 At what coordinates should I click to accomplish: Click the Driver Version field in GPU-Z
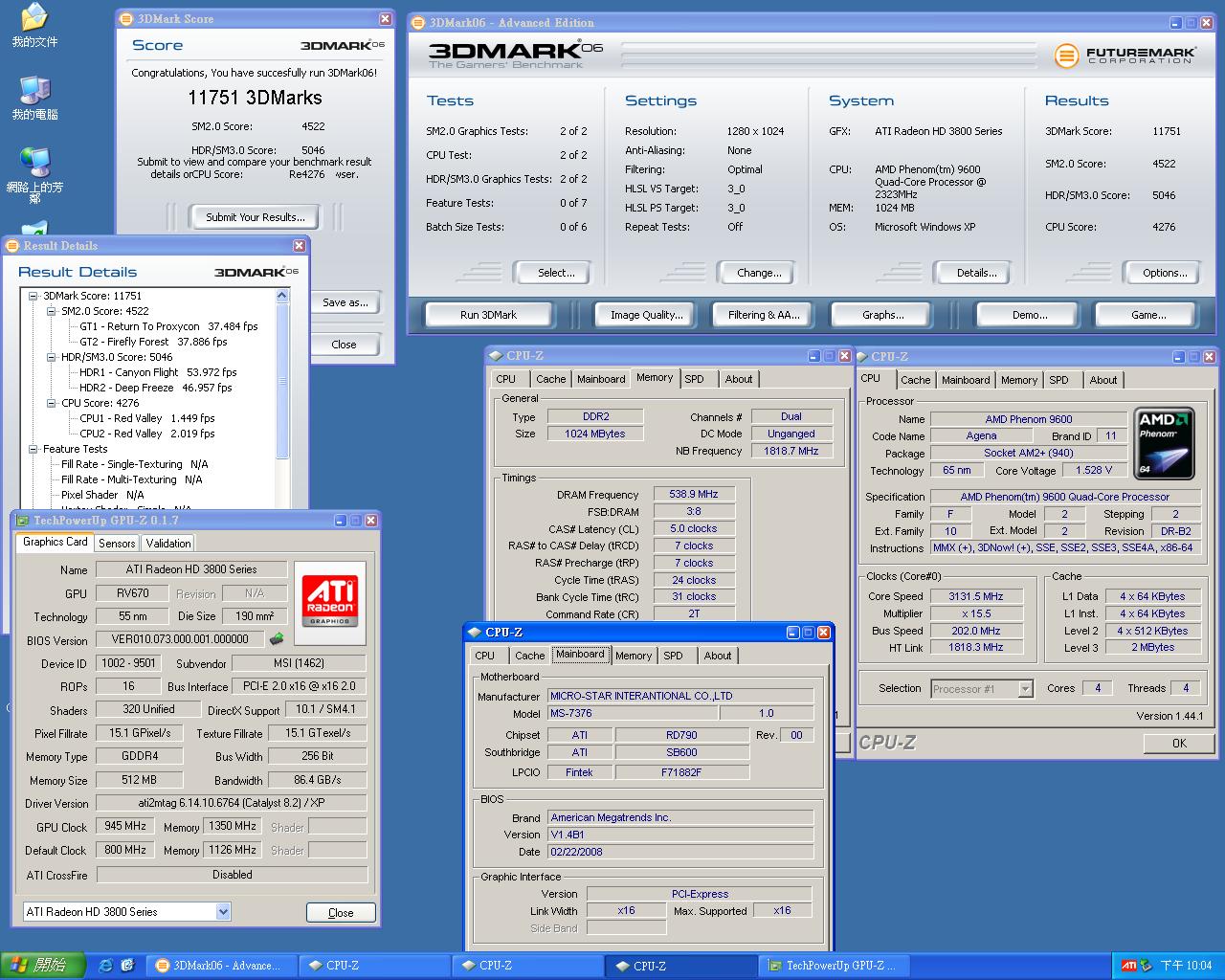point(232,803)
